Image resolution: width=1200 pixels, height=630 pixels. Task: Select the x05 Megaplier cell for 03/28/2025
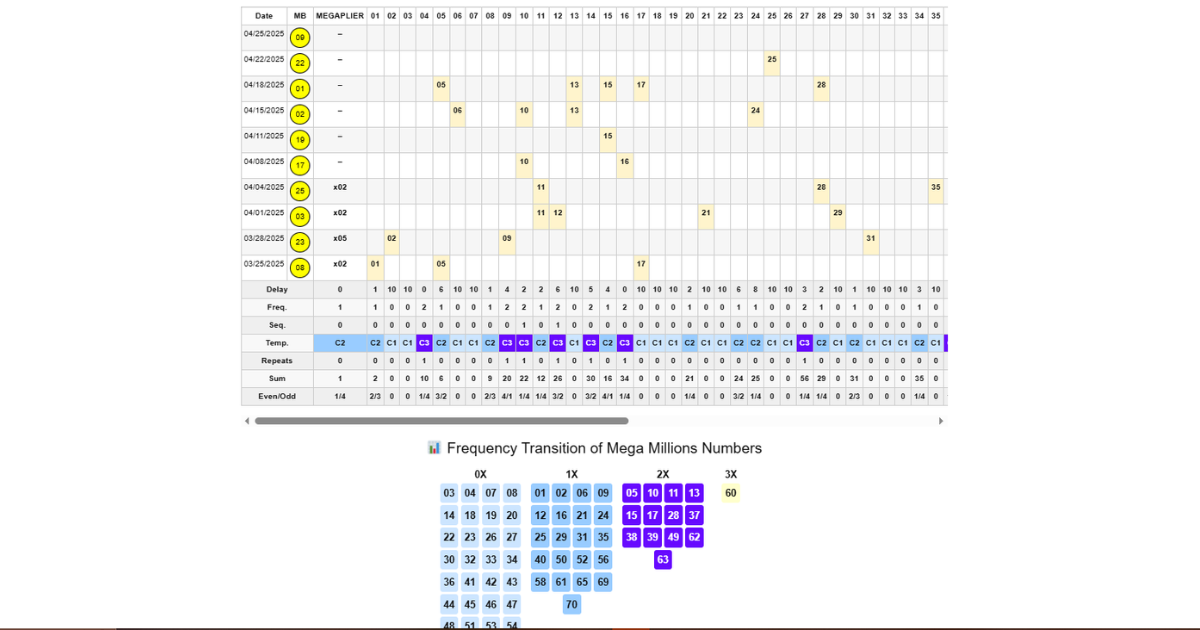pos(340,239)
